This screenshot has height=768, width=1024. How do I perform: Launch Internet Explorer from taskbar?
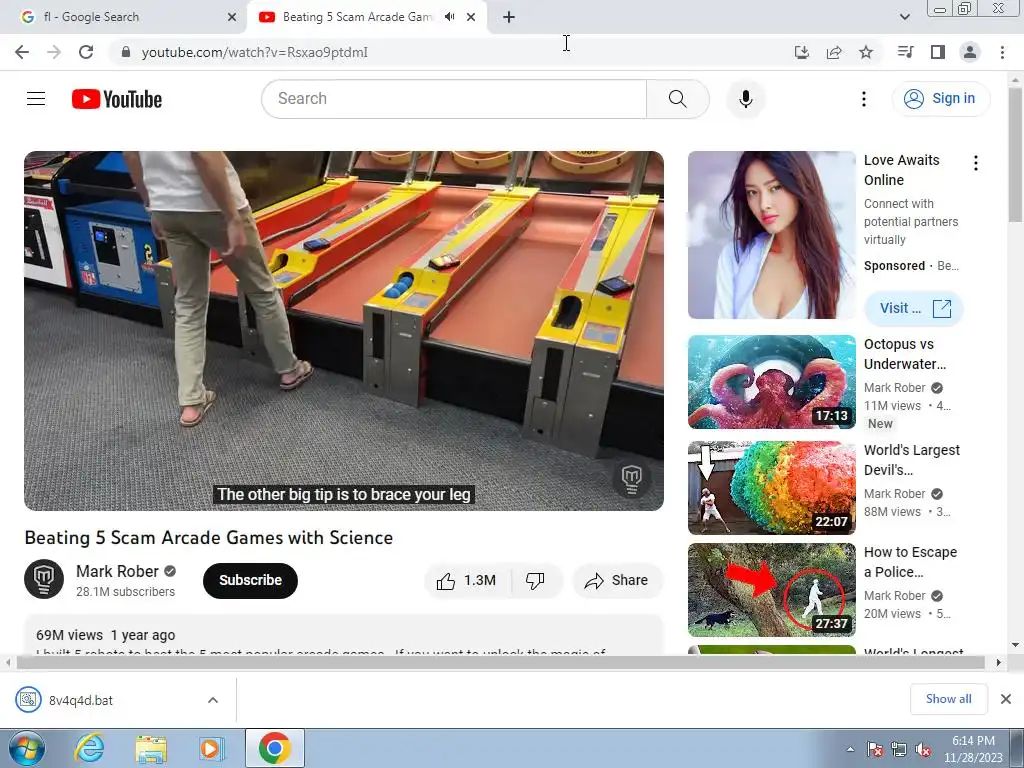coord(89,748)
